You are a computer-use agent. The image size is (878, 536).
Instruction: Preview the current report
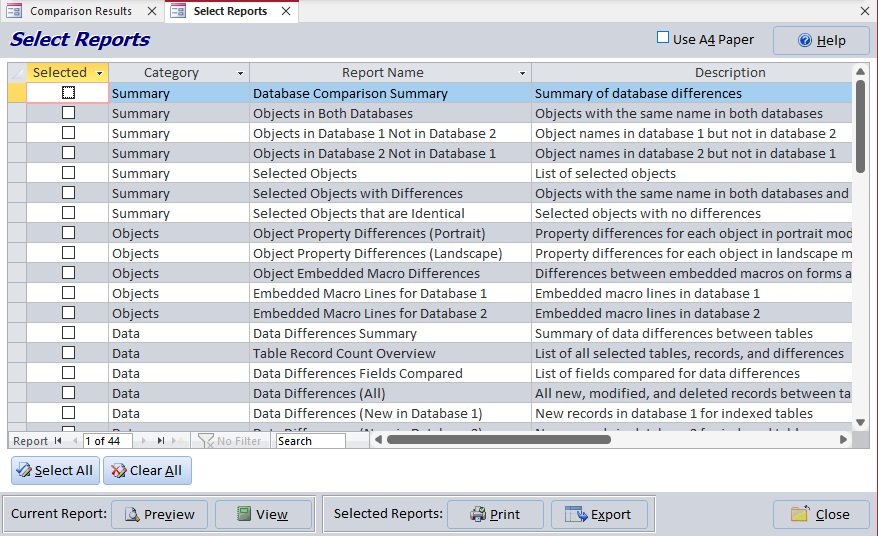(x=159, y=514)
